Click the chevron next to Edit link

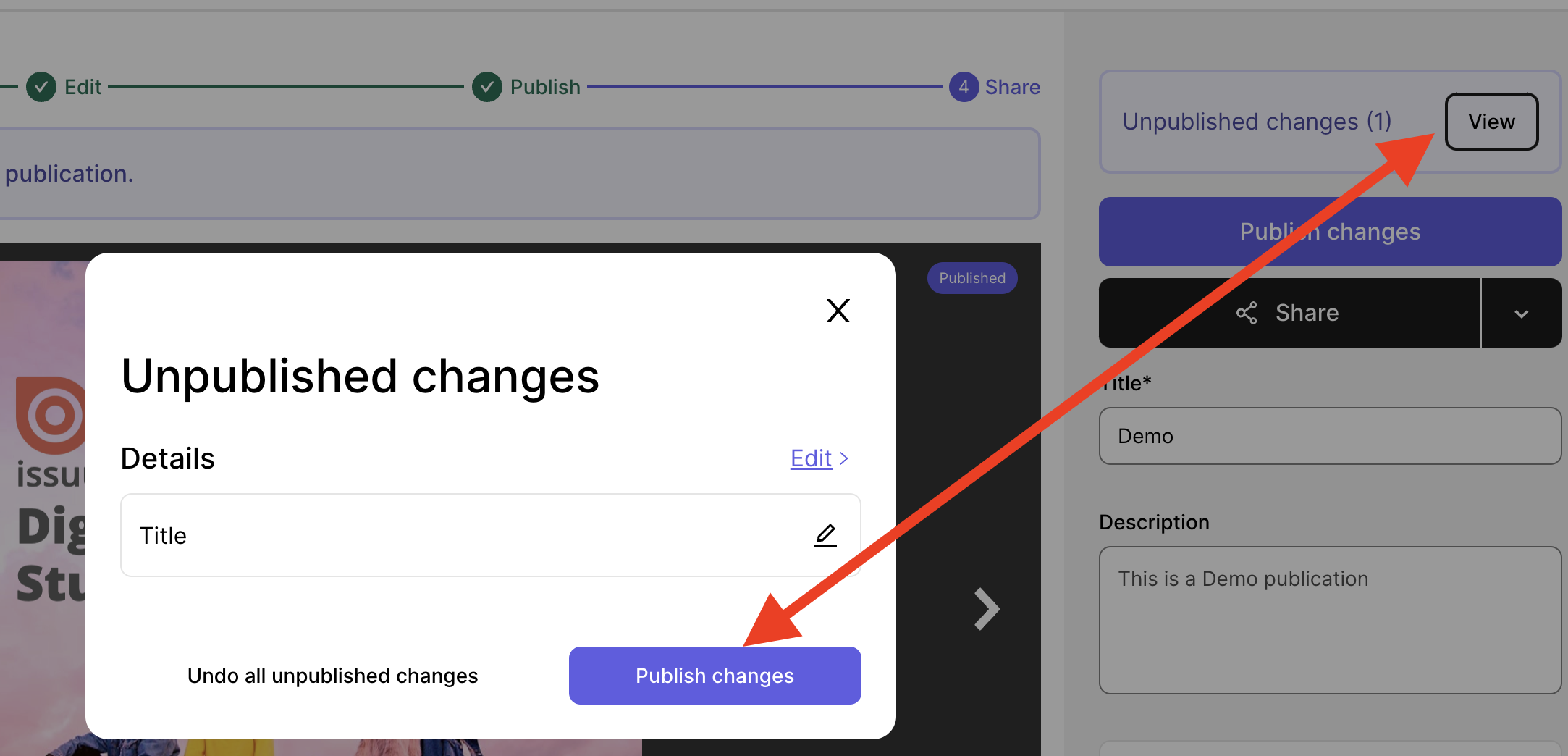coord(843,458)
